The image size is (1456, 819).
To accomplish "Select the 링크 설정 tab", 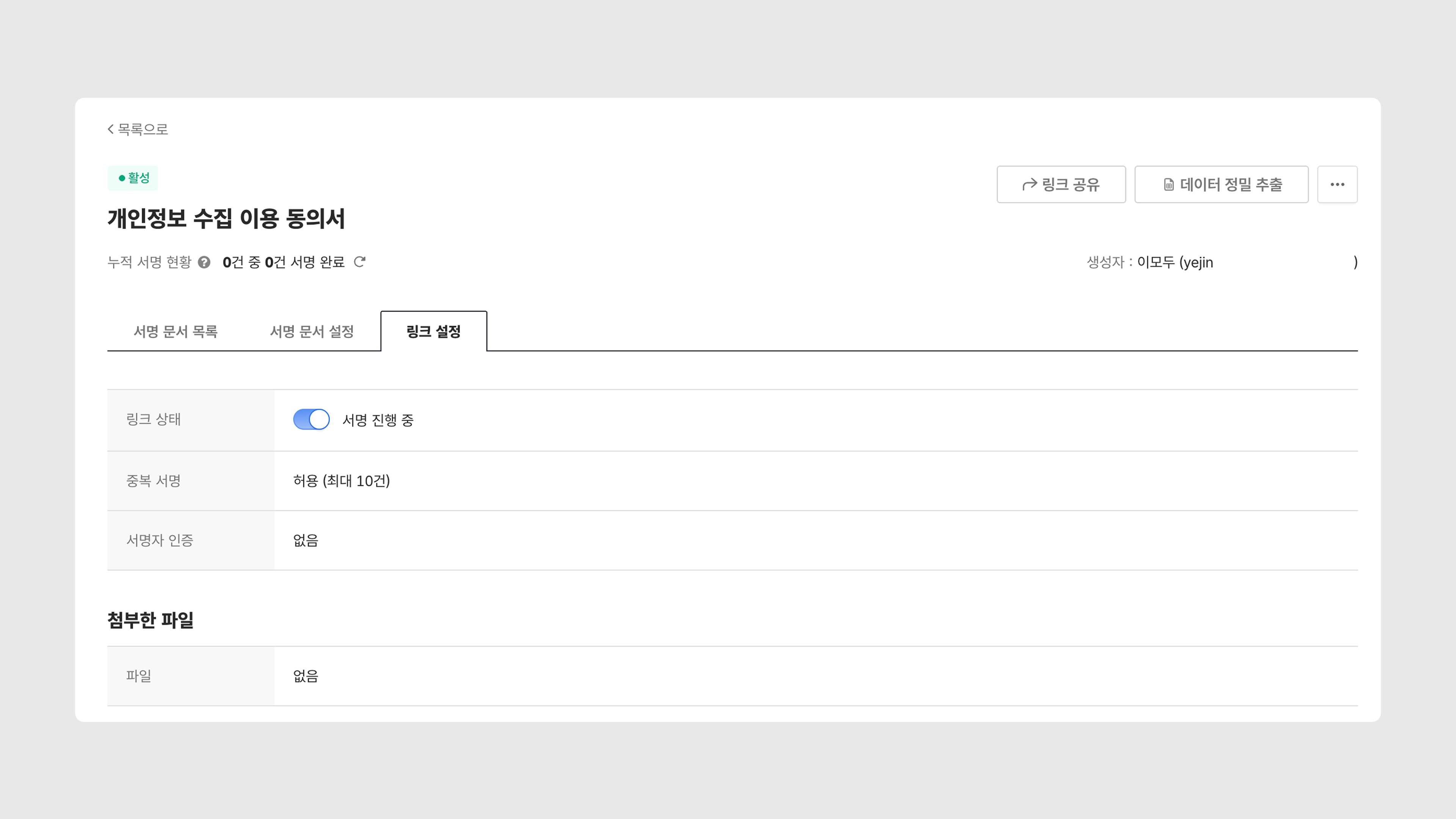I will (433, 331).
